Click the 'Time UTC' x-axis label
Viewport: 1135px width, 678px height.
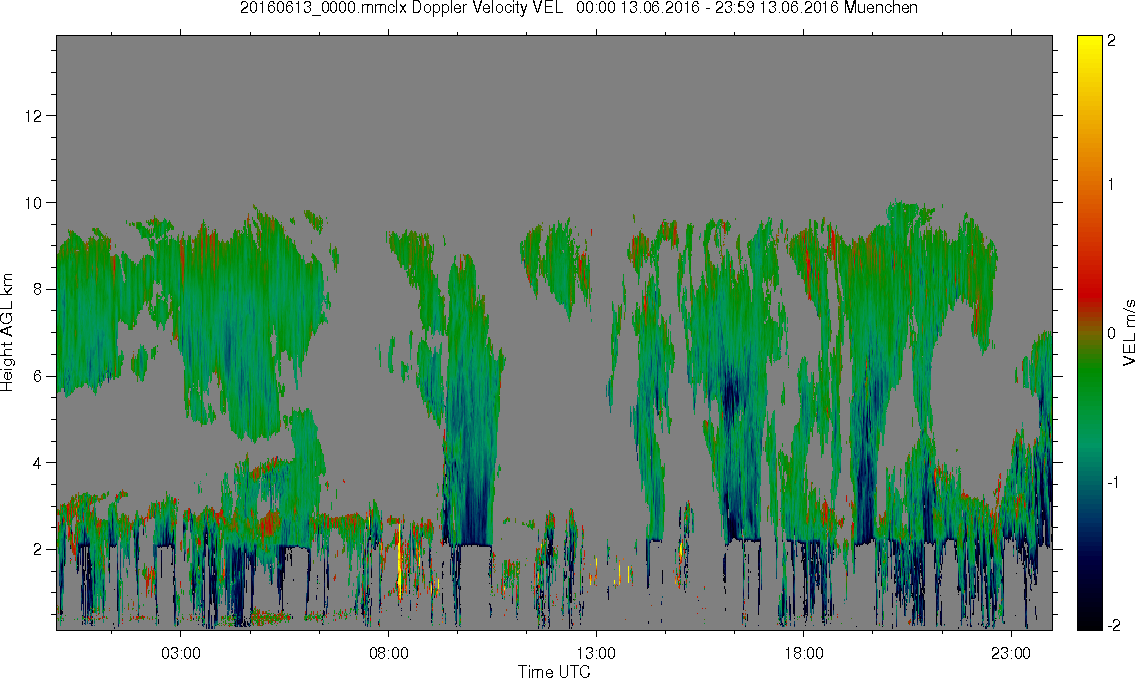pos(554,671)
